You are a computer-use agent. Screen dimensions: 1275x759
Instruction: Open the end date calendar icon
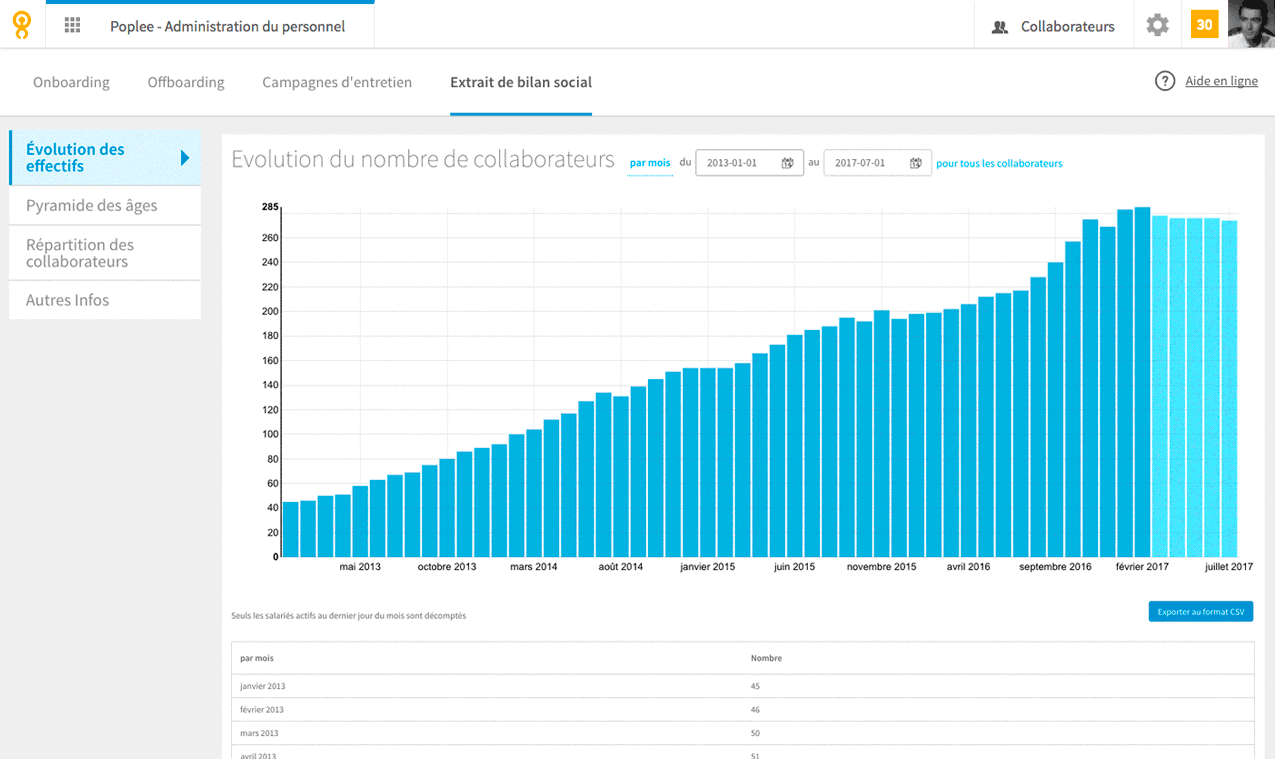click(915, 163)
